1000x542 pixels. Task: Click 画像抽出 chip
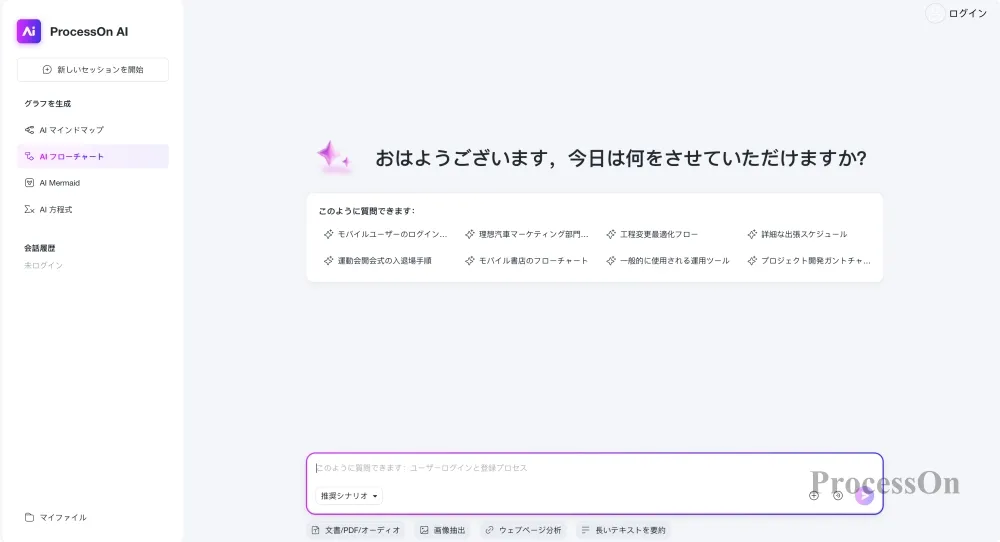[443, 531]
